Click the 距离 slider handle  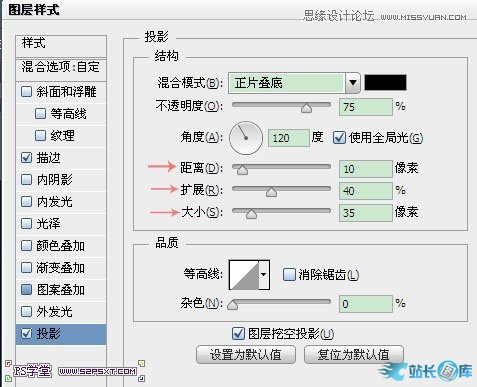click(242, 169)
